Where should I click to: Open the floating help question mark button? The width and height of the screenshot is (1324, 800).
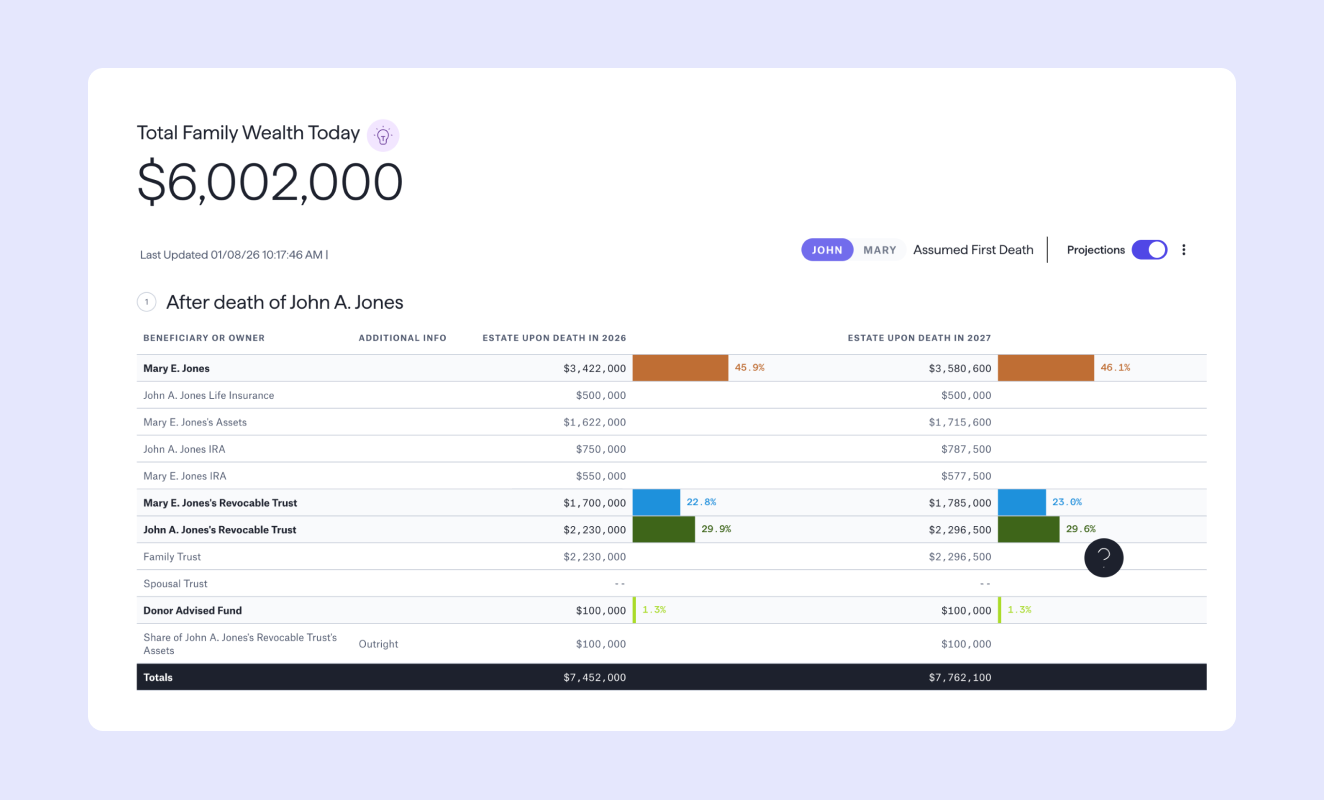pos(1104,557)
